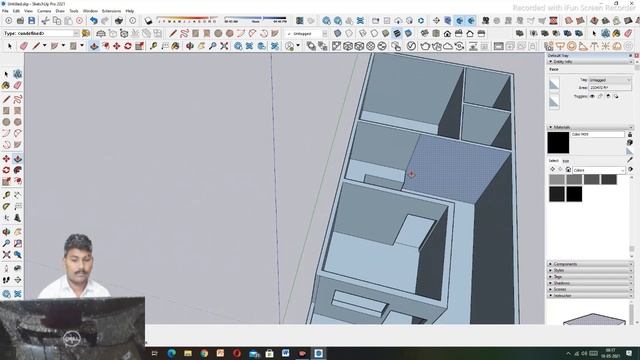Select the Pan hand tool in the left toolbar
This screenshot has width=640, height=360.
[18, 232]
